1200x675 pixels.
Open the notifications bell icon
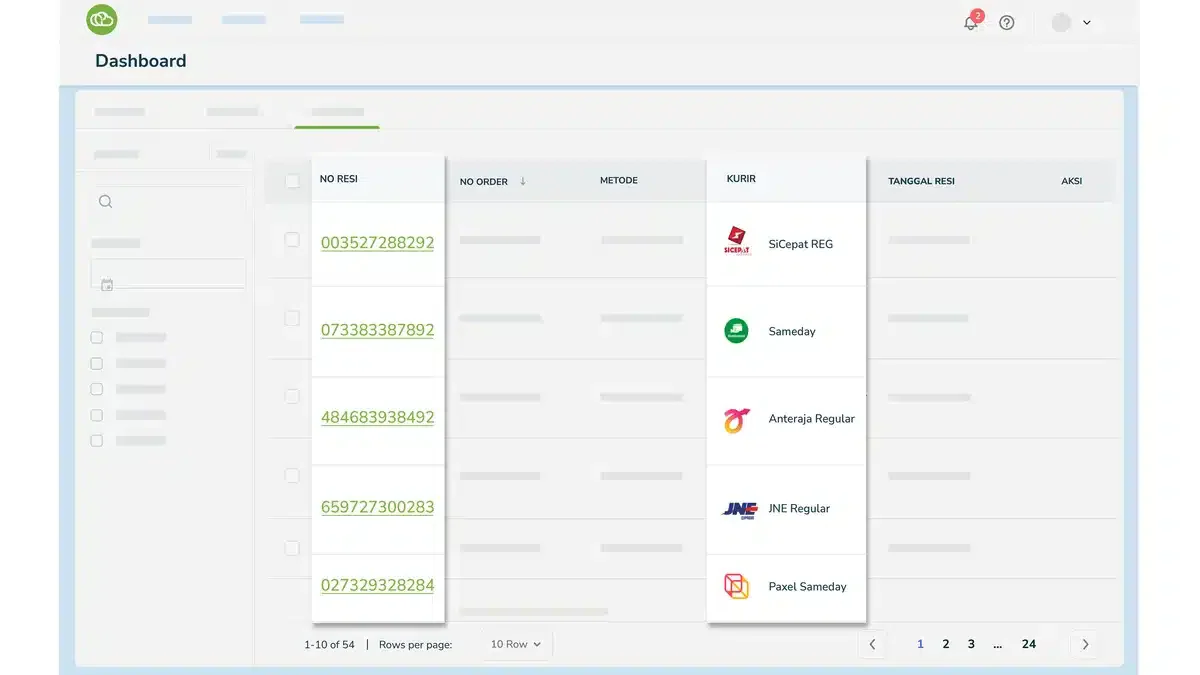click(970, 23)
